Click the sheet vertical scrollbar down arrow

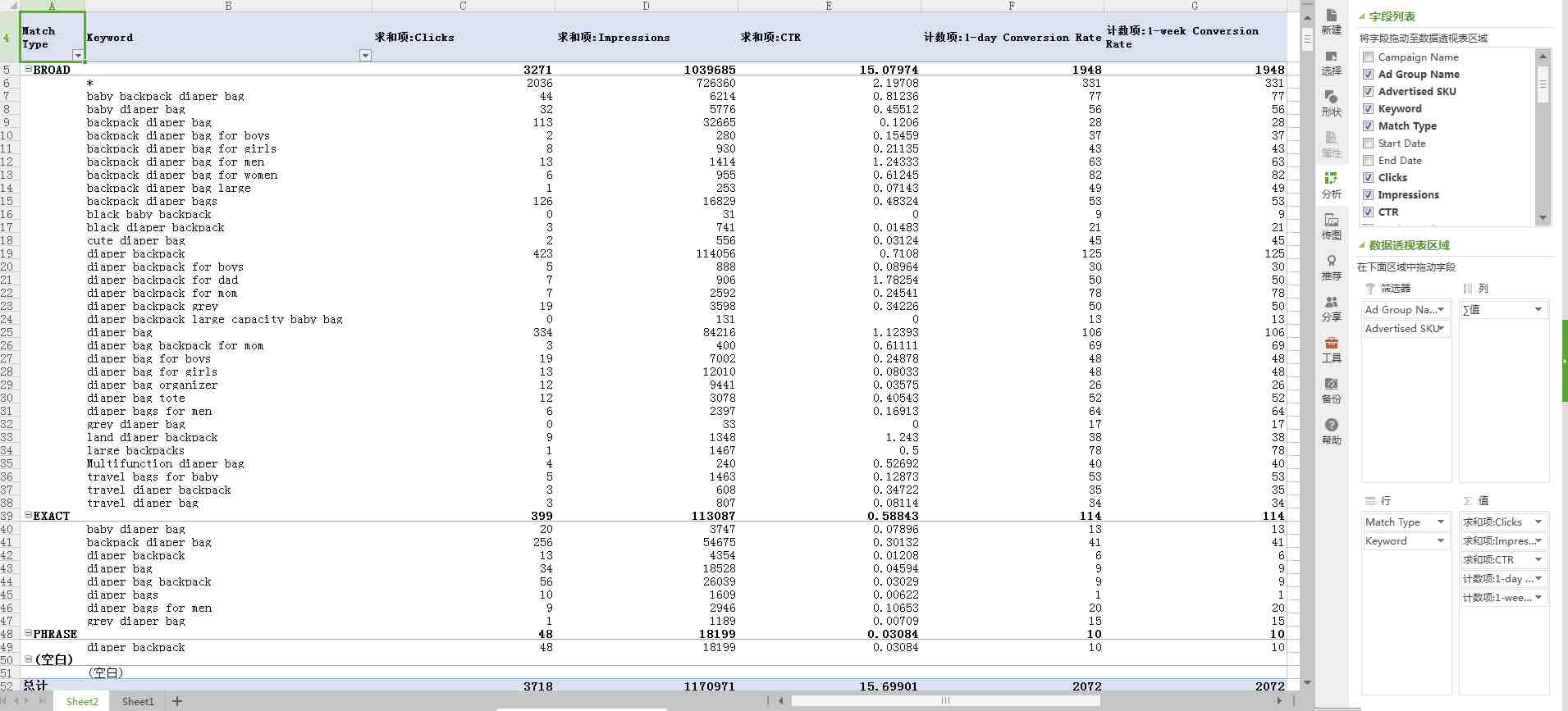point(1307,682)
